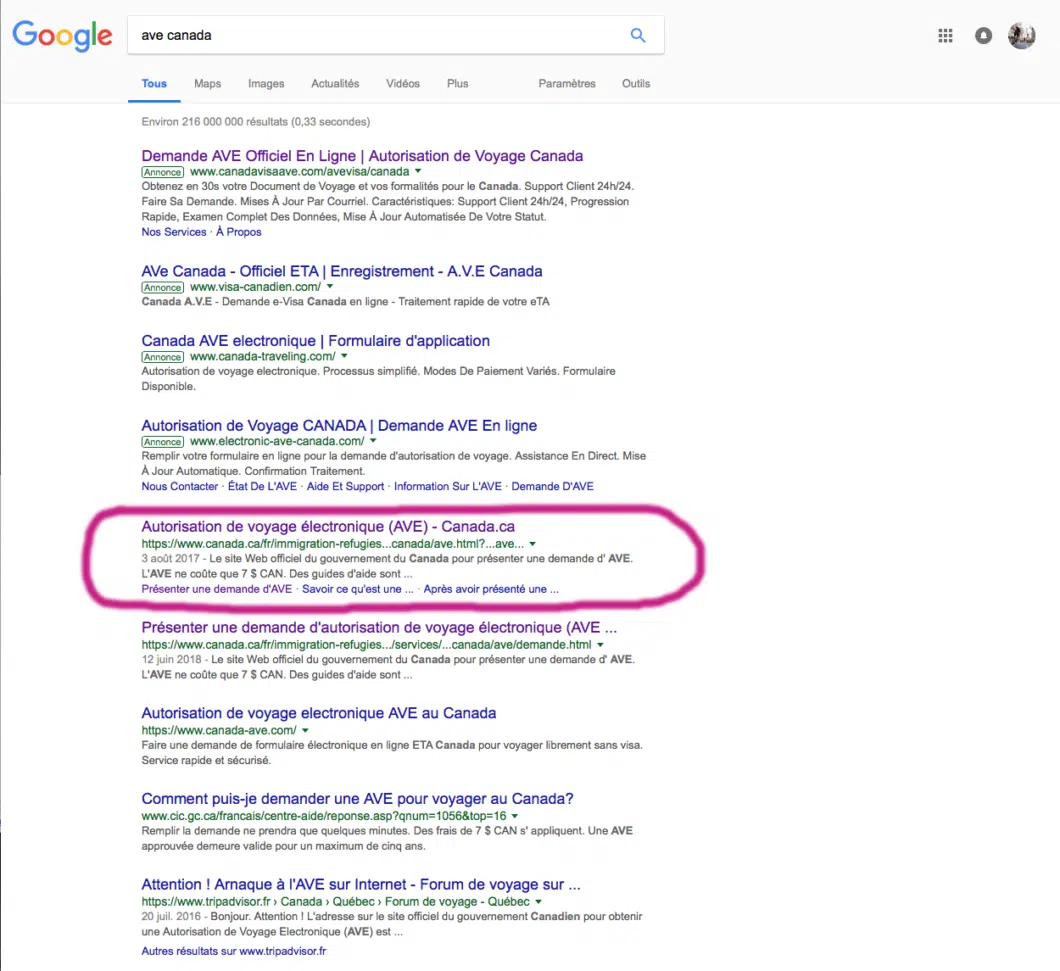This screenshot has width=1060, height=971.
Task: Click the 'Présenter une demande d'AVE' sitelink
Action: [216, 589]
